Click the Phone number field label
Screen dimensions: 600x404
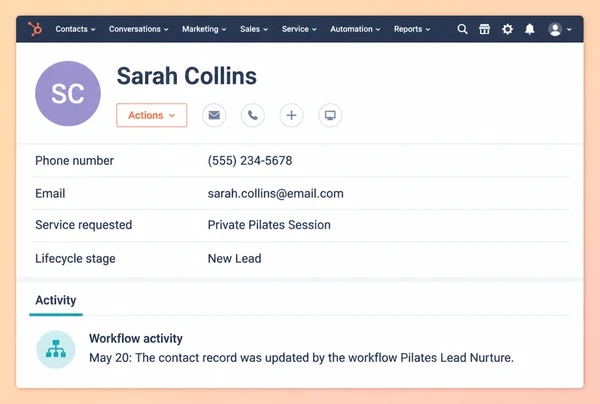coord(75,161)
